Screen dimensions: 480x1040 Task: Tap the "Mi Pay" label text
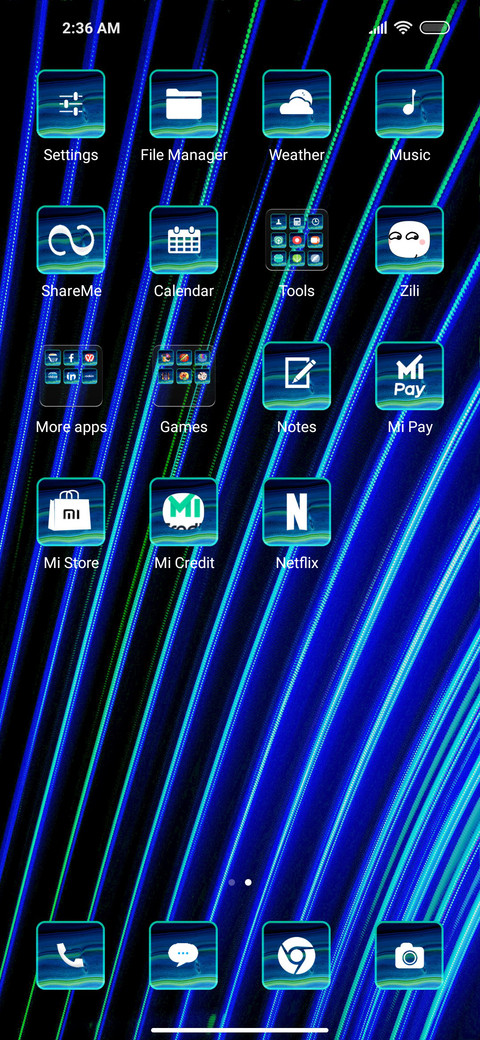(x=410, y=427)
